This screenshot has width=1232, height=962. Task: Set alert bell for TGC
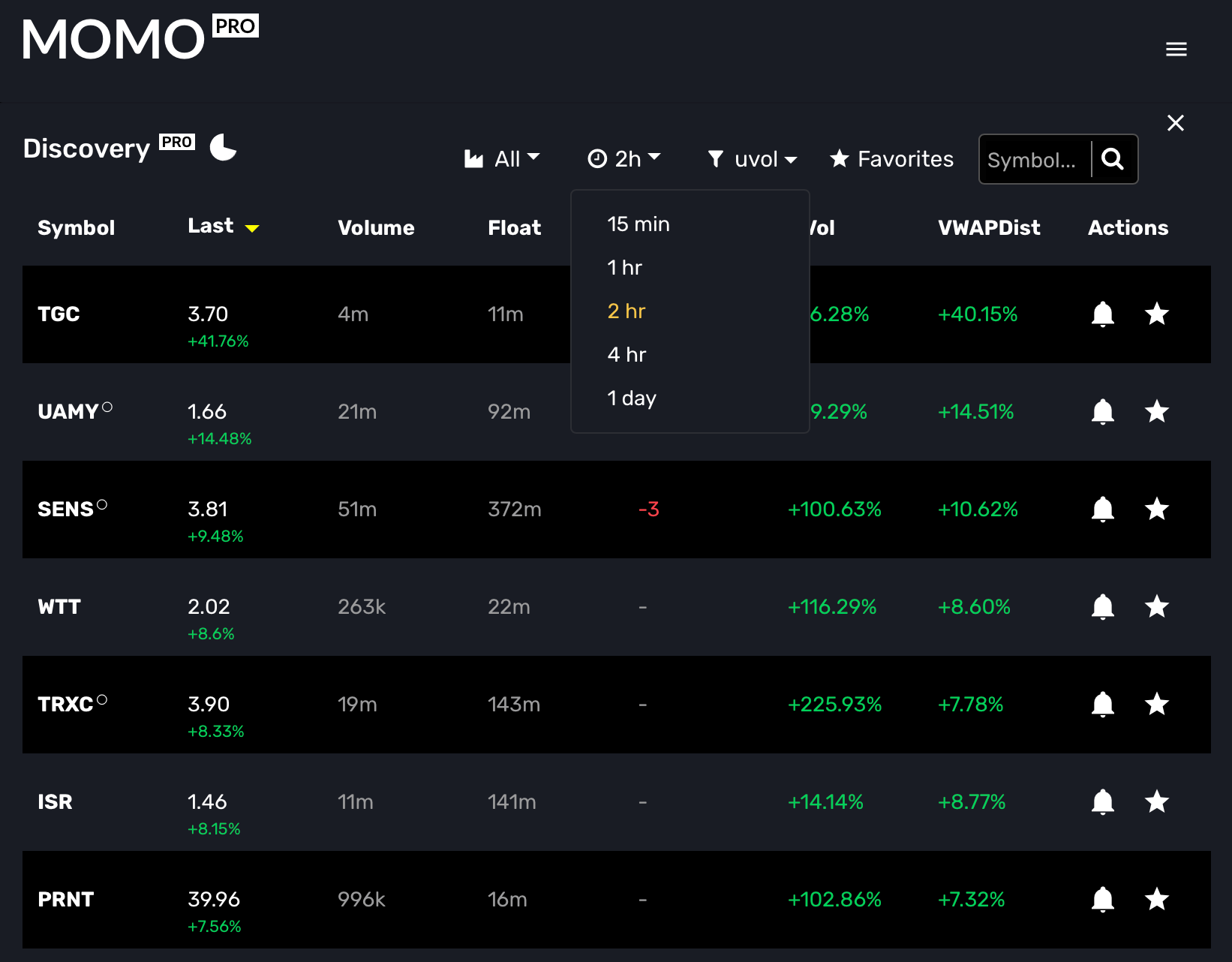point(1103,314)
